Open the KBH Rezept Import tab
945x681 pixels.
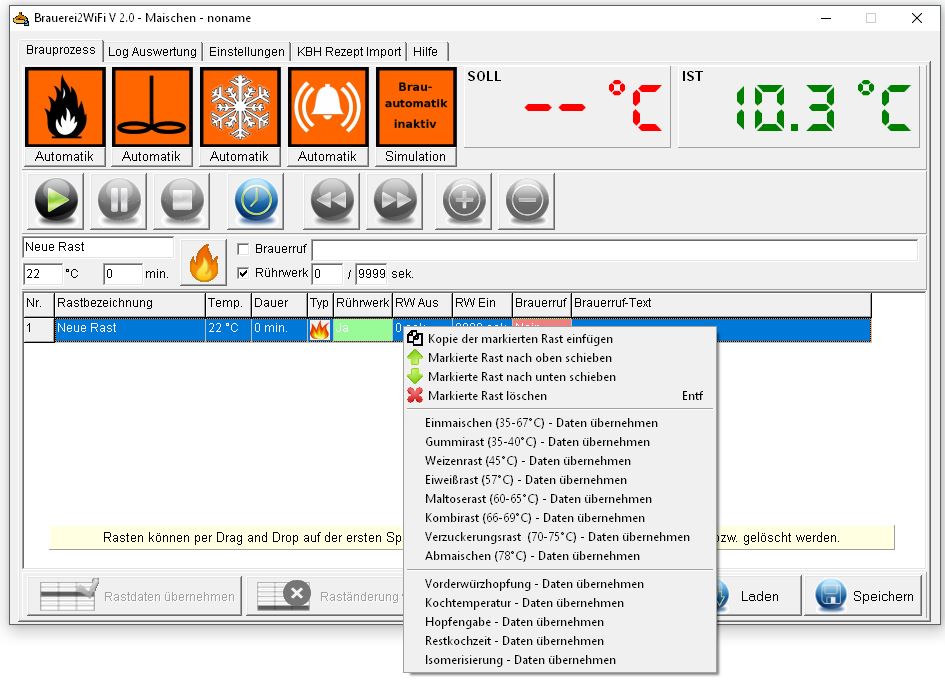point(349,51)
